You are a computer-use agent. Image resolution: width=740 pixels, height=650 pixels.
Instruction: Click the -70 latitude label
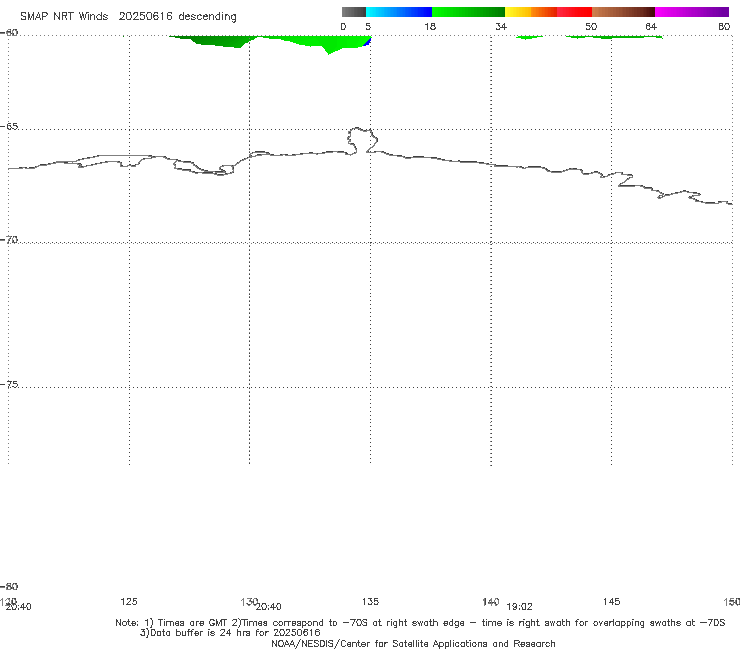point(9,240)
